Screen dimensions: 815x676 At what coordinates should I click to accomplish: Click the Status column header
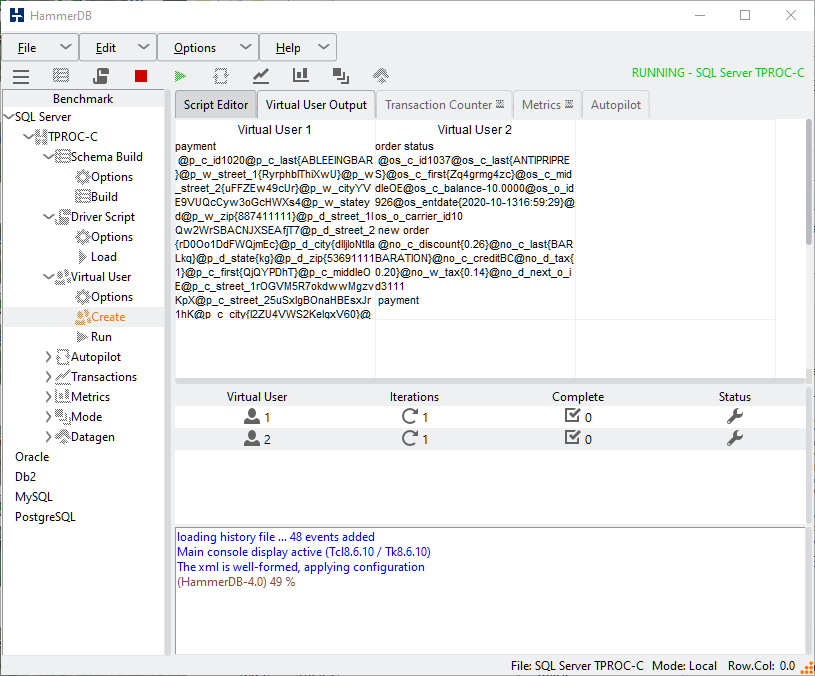[734, 397]
